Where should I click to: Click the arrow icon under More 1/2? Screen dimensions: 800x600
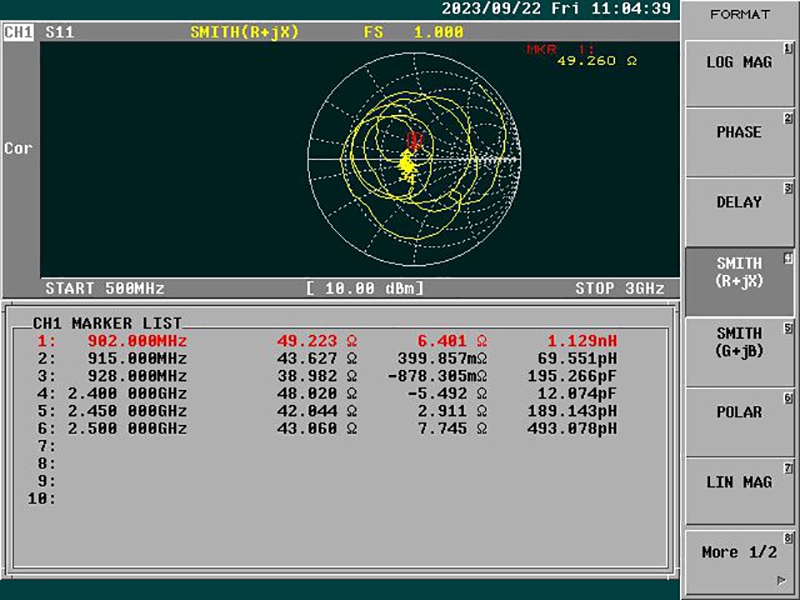781,580
